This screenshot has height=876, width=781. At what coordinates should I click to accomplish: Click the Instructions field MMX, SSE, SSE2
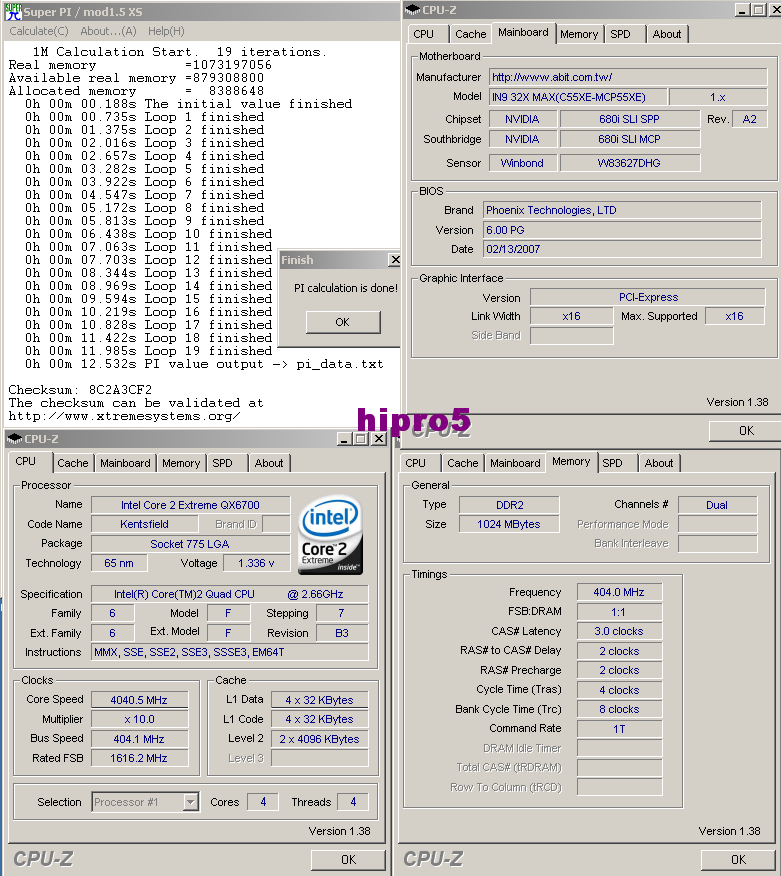(x=230, y=652)
